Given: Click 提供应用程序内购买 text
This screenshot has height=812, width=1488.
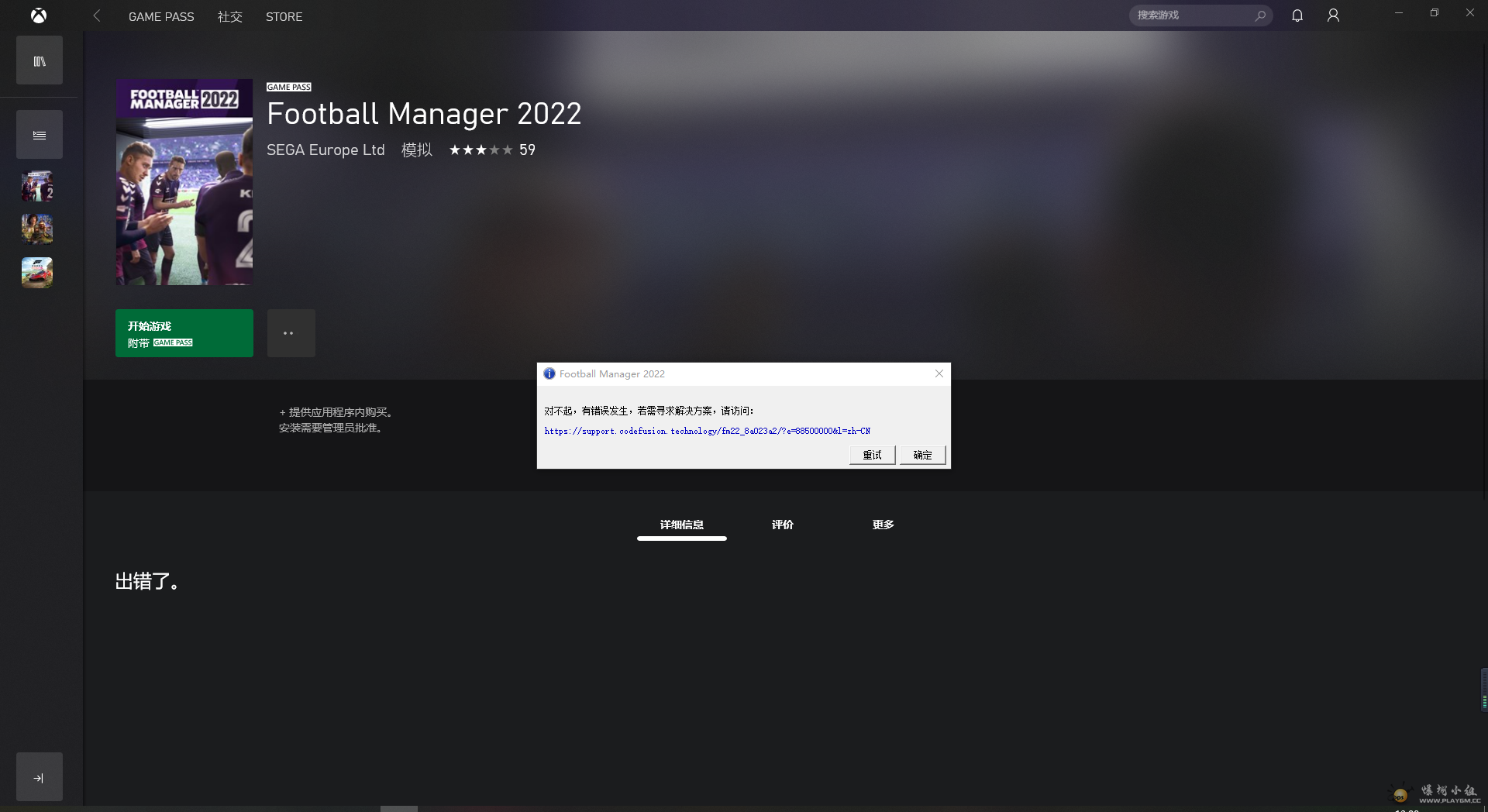Looking at the screenshot, I should [x=336, y=412].
